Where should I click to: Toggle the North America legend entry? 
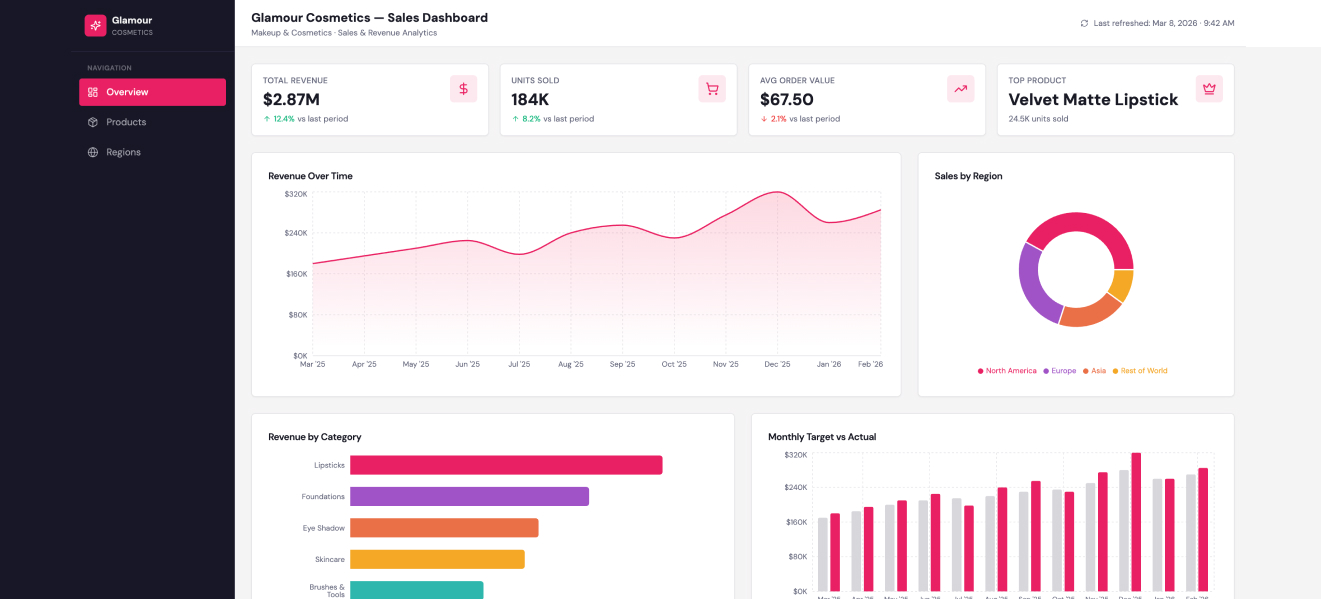1006,371
